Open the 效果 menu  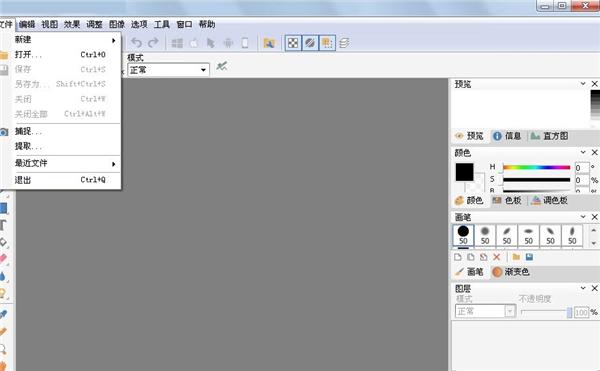72,24
